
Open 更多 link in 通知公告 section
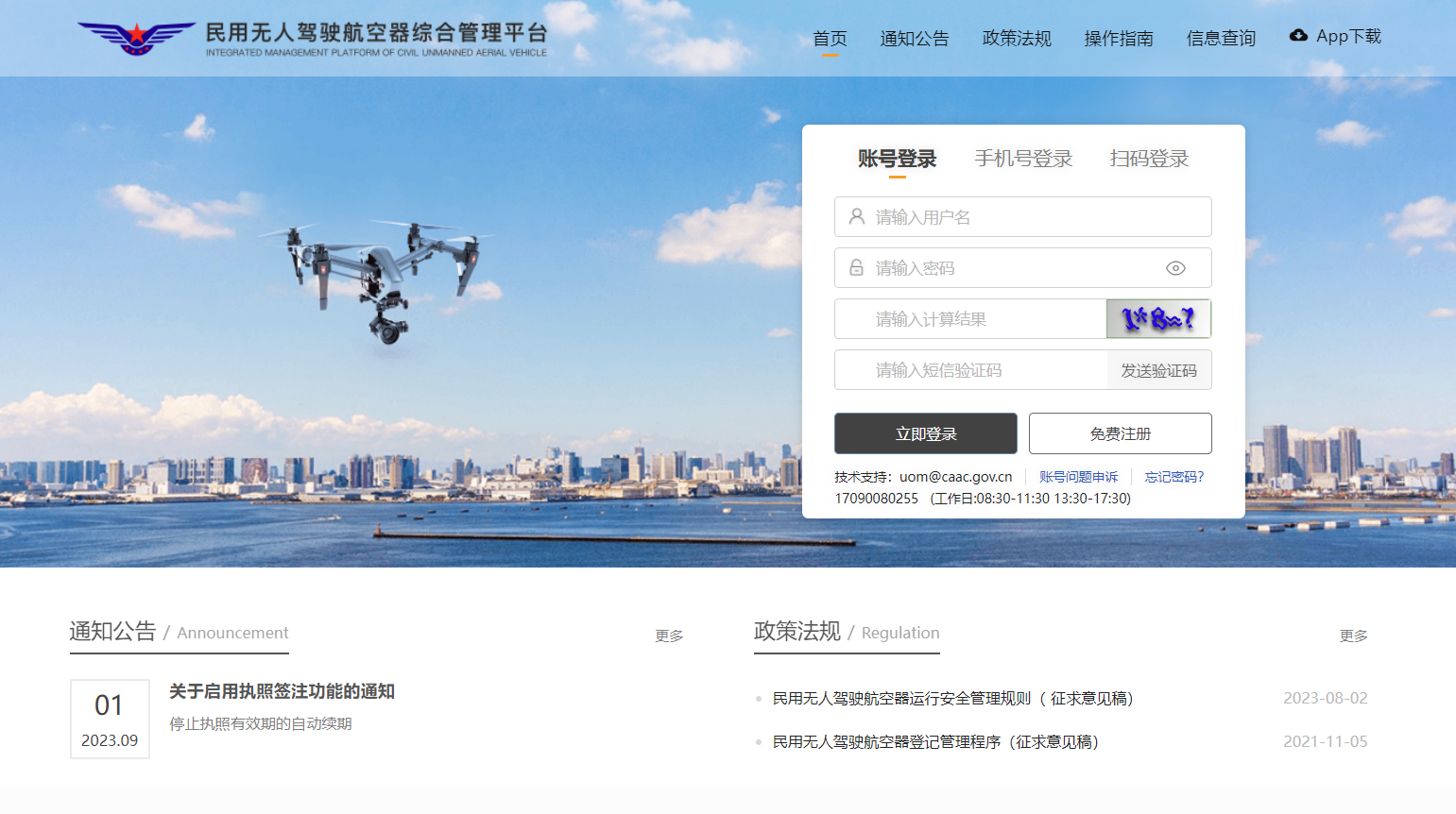point(669,636)
